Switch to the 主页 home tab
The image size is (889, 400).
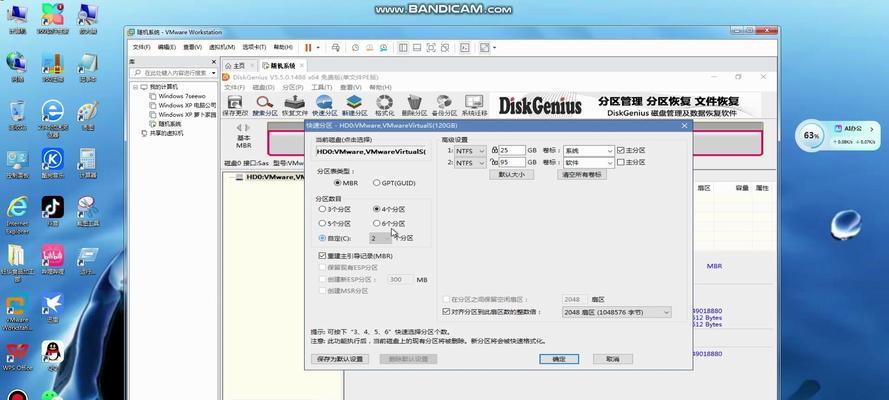click(x=239, y=66)
